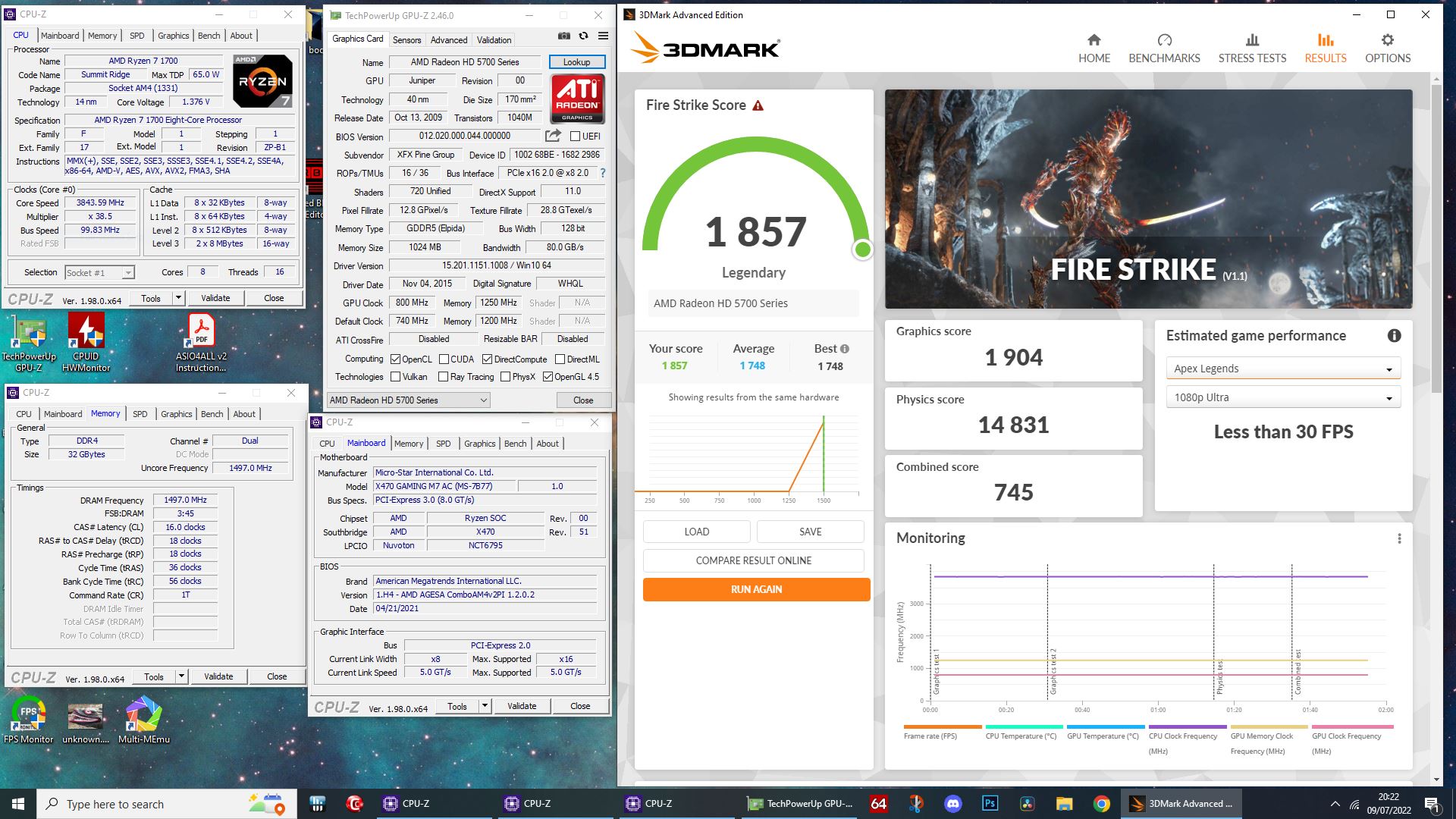The width and height of the screenshot is (1456, 819).
Task: Click the Photoshop taskbar icon
Action: pyautogui.click(x=990, y=803)
